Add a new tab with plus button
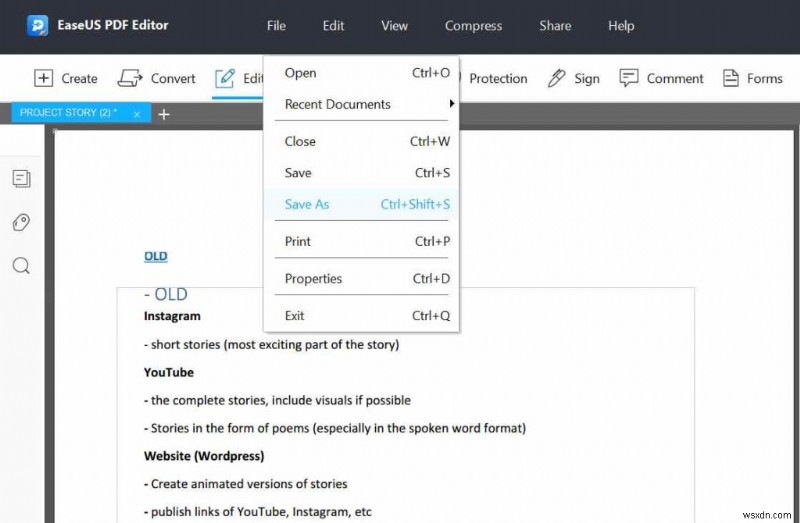800x523 pixels. pyautogui.click(x=164, y=114)
